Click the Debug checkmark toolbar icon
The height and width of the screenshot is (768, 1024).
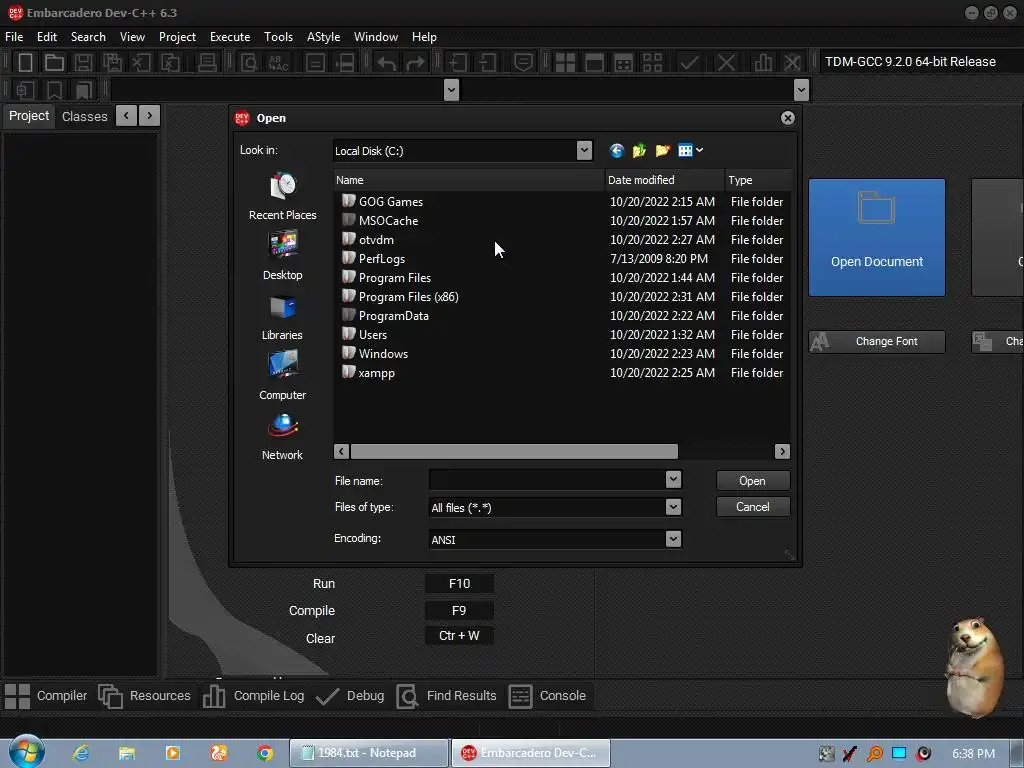coord(690,63)
